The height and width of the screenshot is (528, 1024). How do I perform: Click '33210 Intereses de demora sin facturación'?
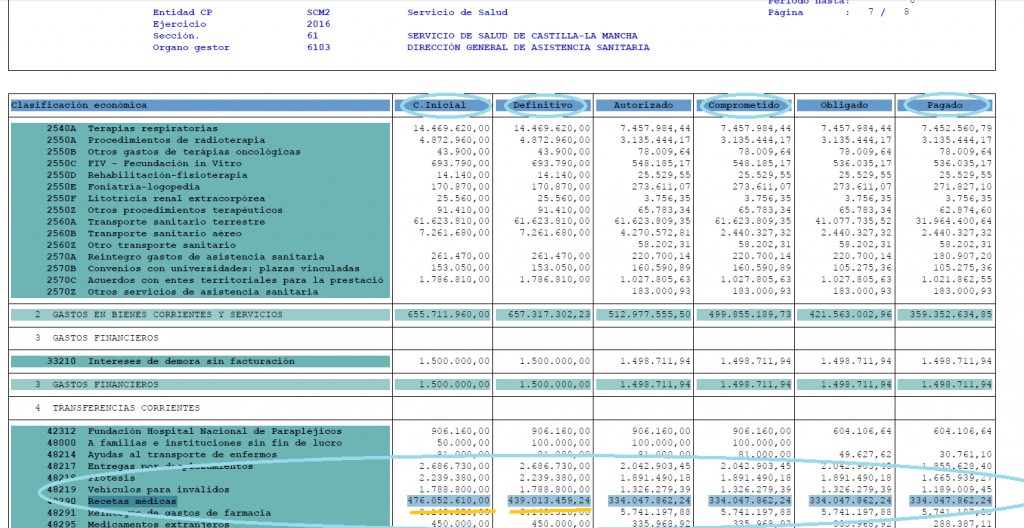pos(170,361)
